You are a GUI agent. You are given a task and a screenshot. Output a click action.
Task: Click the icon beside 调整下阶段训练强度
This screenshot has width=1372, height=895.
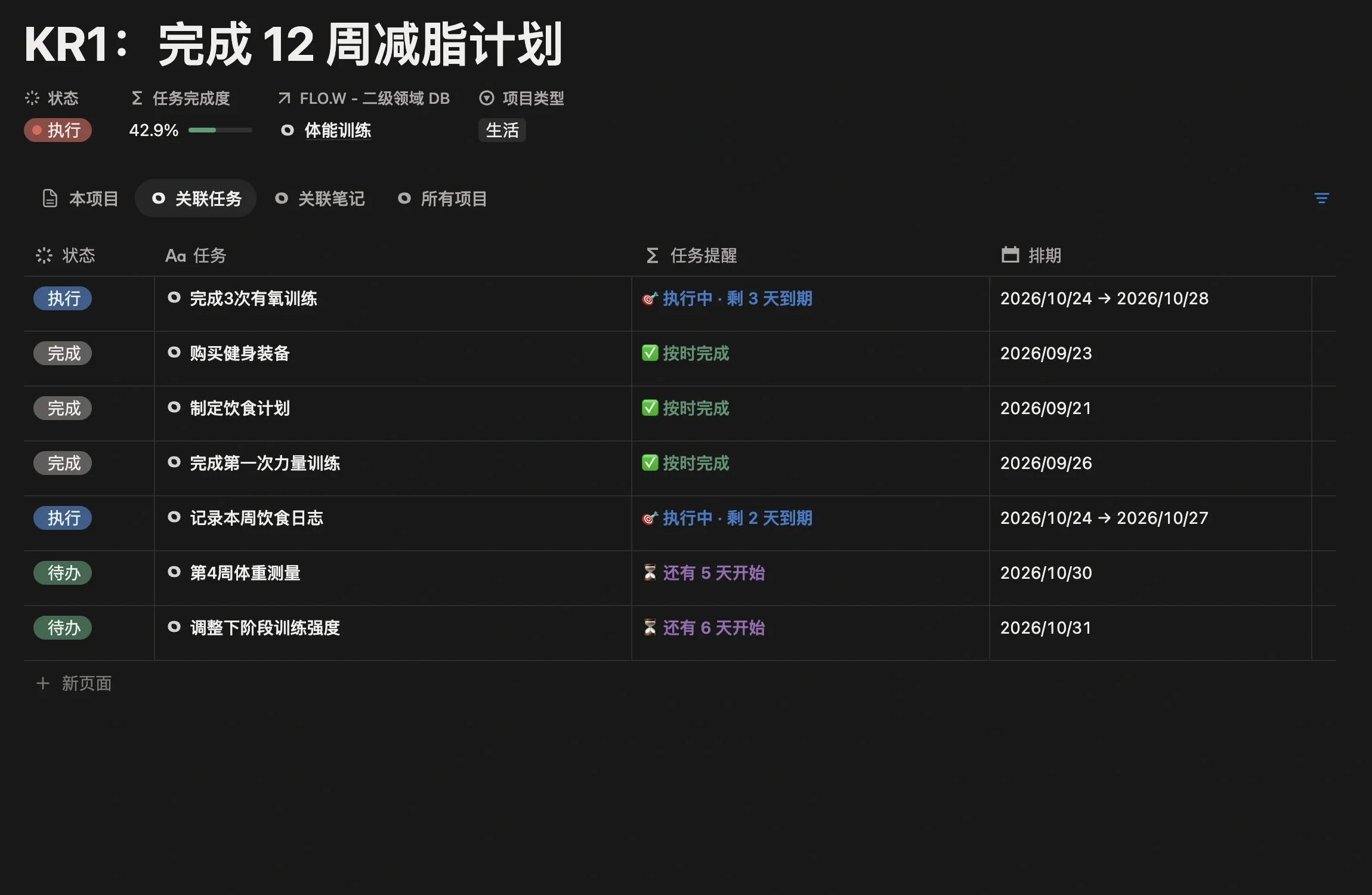[x=174, y=626]
